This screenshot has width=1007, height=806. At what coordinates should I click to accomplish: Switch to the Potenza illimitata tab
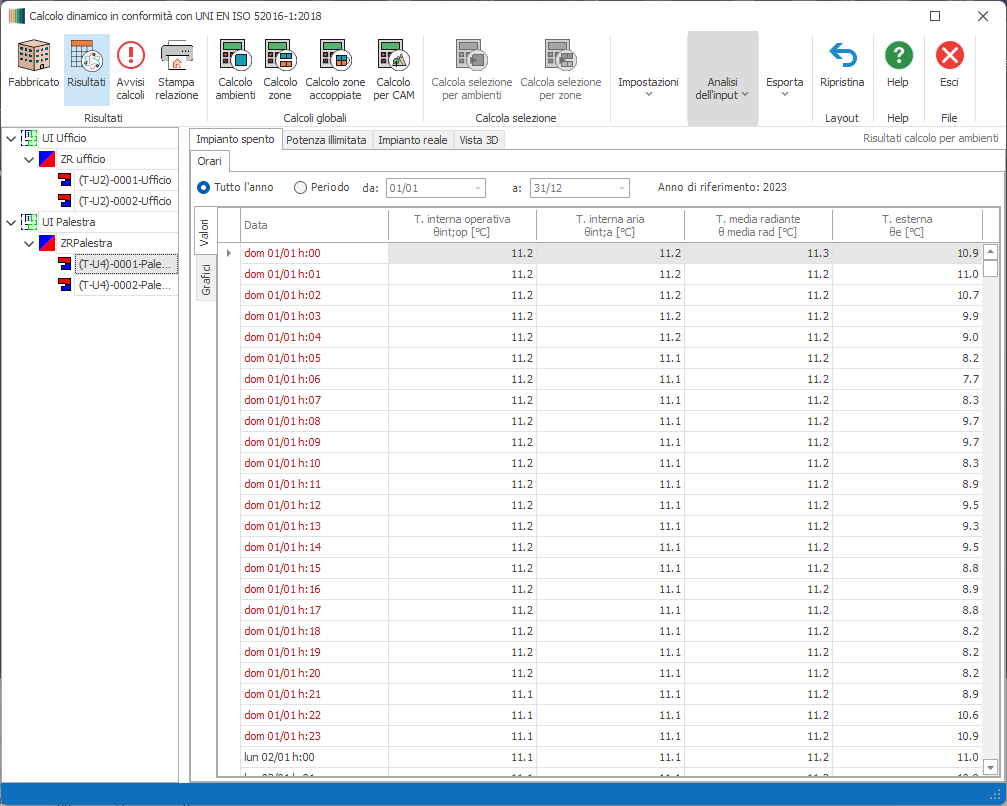(326, 140)
